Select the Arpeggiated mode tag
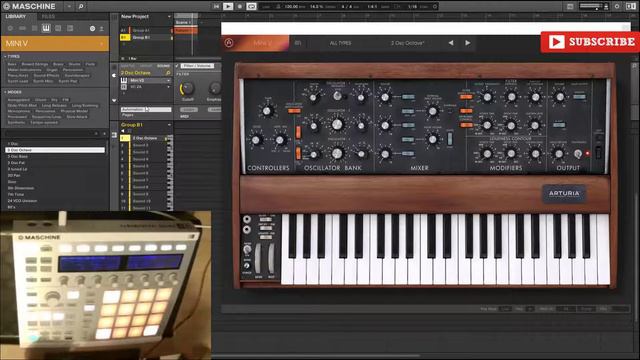Viewport: 640px width, 360px height. click(x=19, y=100)
